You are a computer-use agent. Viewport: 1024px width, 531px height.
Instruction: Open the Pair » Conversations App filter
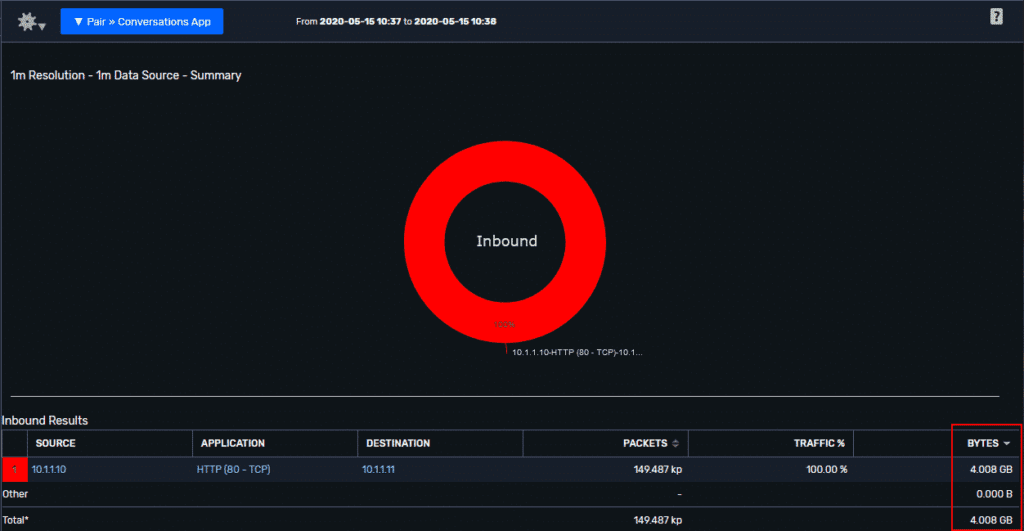(142, 22)
